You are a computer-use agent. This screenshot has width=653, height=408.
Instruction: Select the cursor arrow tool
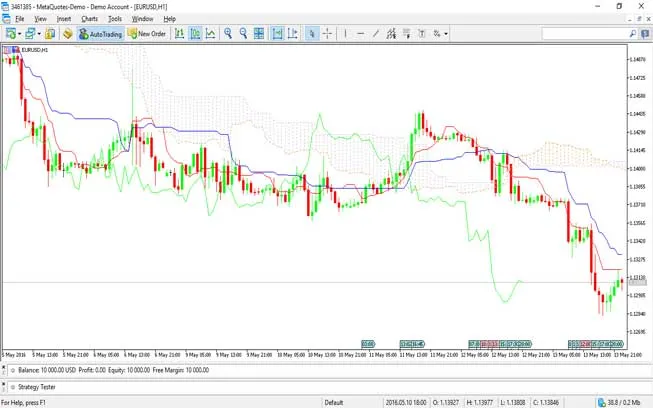(x=312, y=34)
